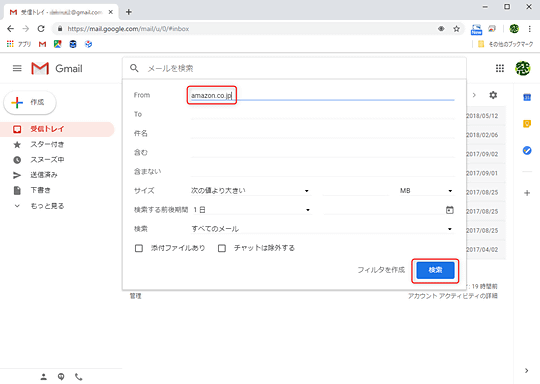Open the Chrome three-dot menu
This screenshot has width=540, height=384.
[529, 29]
